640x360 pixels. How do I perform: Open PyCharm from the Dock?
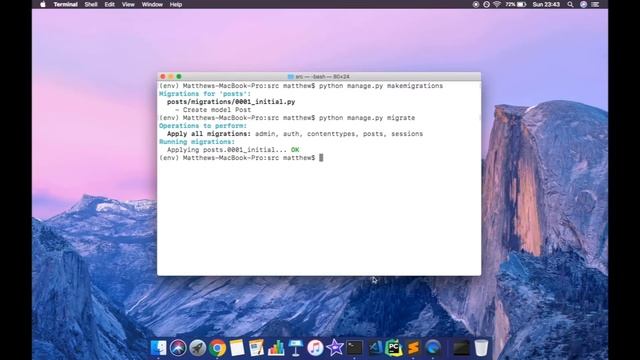[394, 348]
